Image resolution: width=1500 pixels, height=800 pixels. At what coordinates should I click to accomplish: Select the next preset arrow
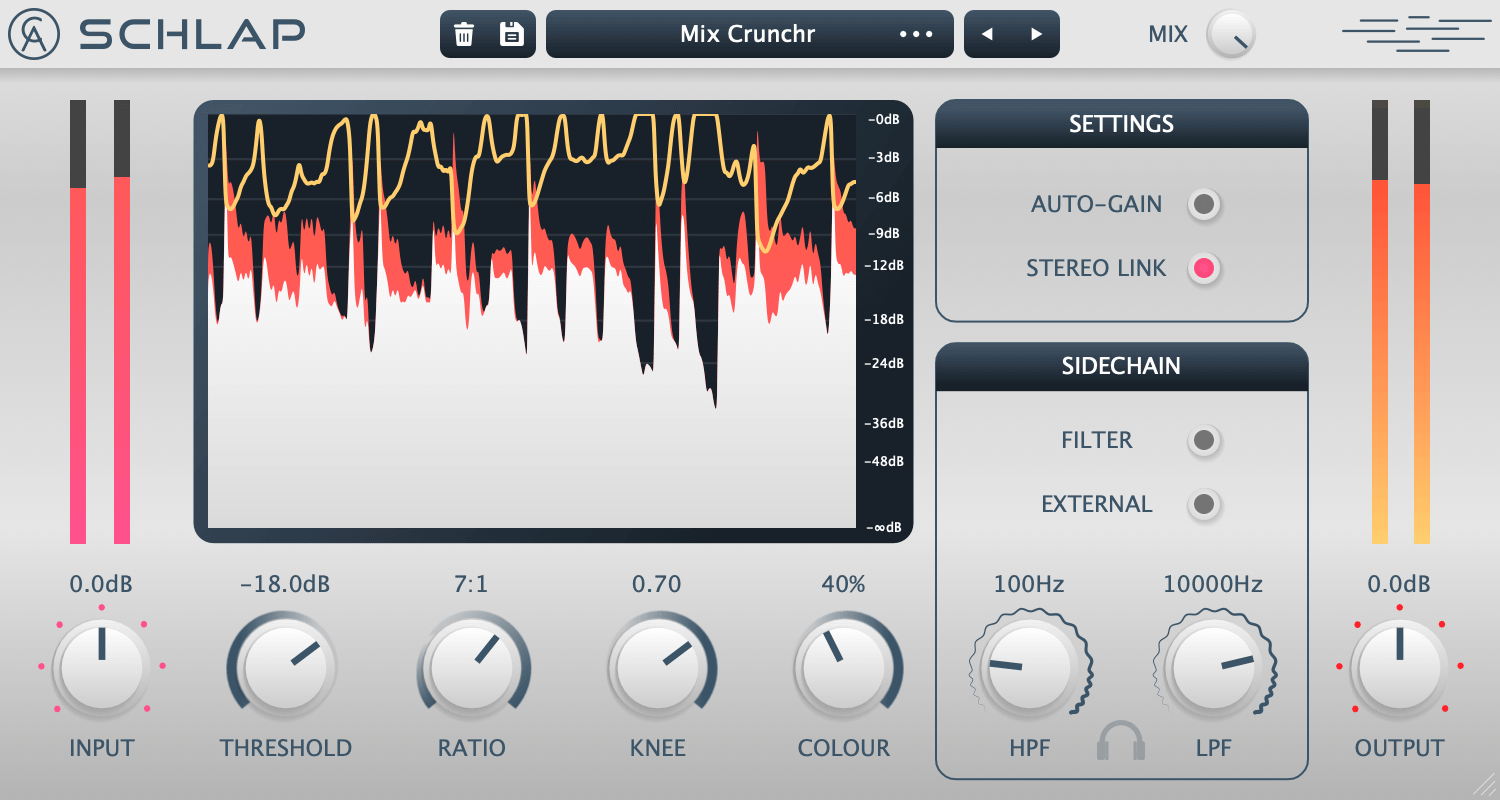coord(1035,33)
